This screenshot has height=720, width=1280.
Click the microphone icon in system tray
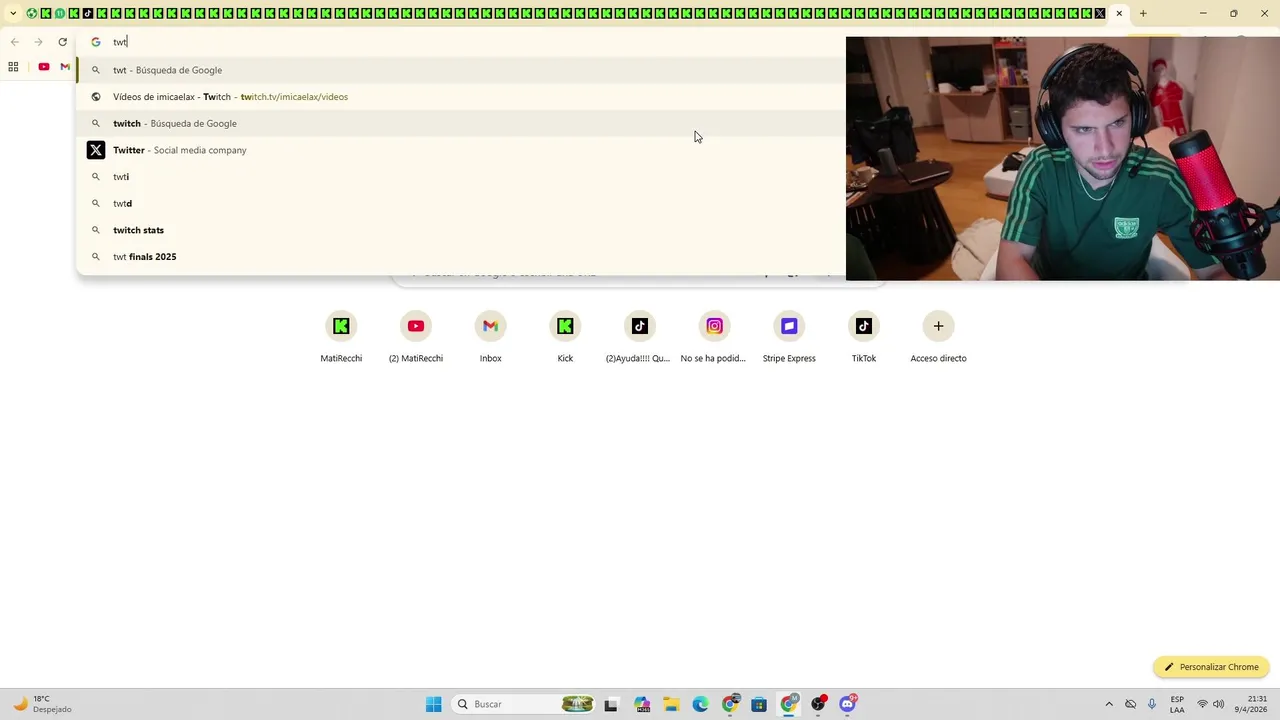click(x=1152, y=704)
